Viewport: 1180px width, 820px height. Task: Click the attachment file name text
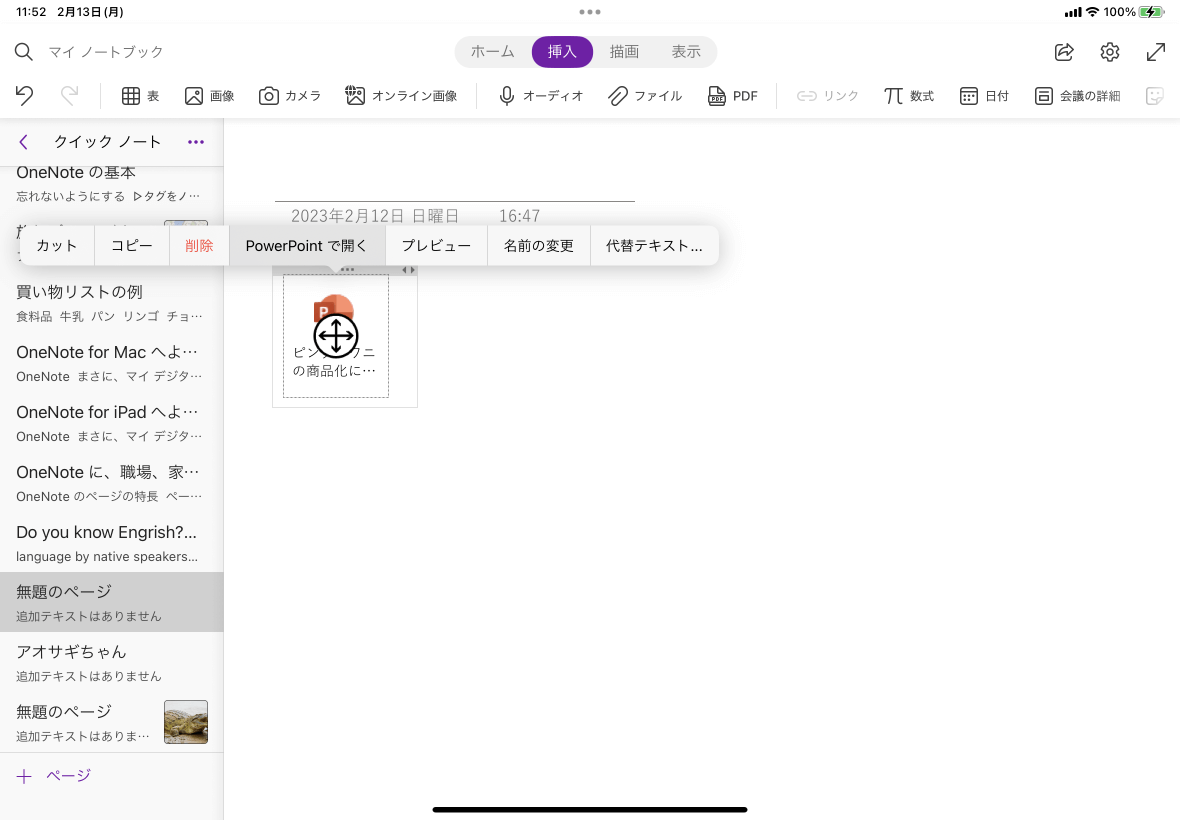coord(334,361)
